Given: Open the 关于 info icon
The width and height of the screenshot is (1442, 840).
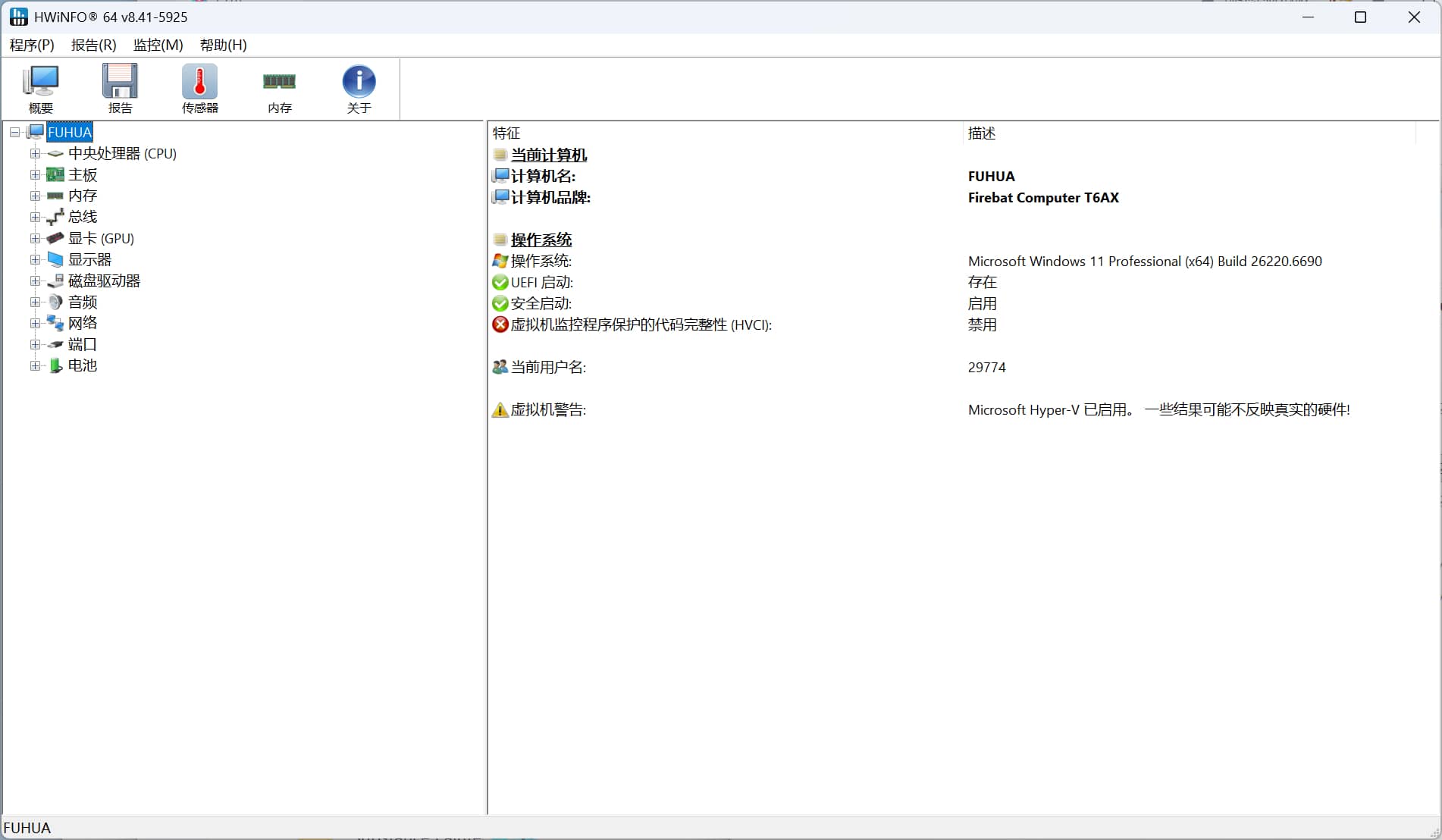Looking at the screenshot, I should [x=359, y=81].
